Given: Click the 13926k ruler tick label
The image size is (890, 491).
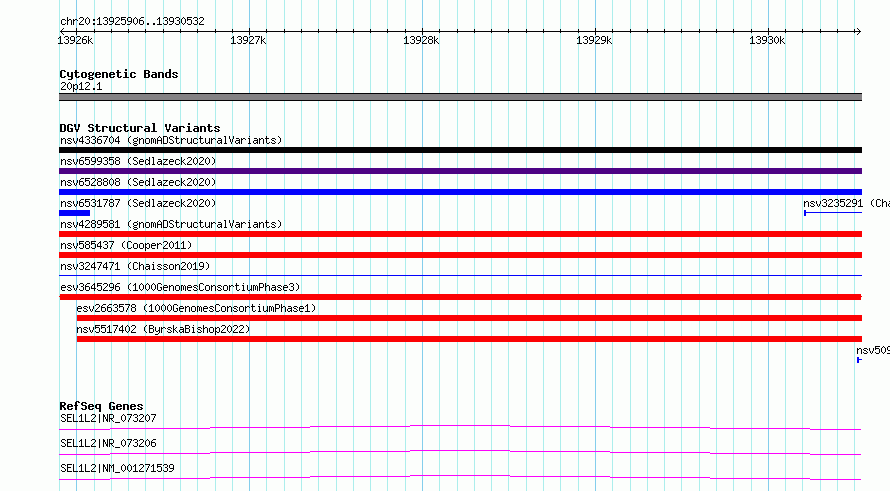Looking at the screenshot, I should pos(75,40).
